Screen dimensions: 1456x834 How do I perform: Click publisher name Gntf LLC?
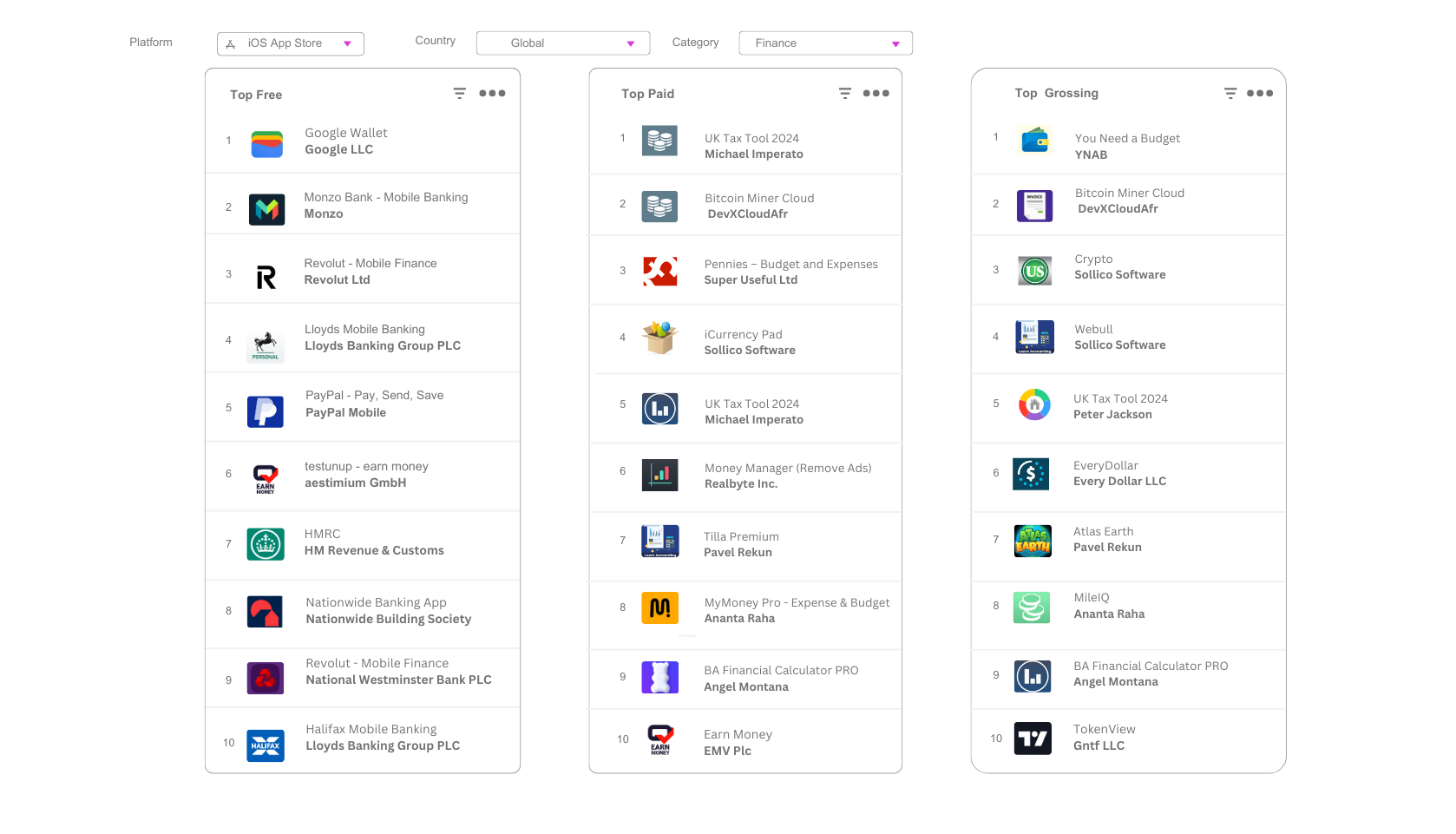click(1099, 745)
